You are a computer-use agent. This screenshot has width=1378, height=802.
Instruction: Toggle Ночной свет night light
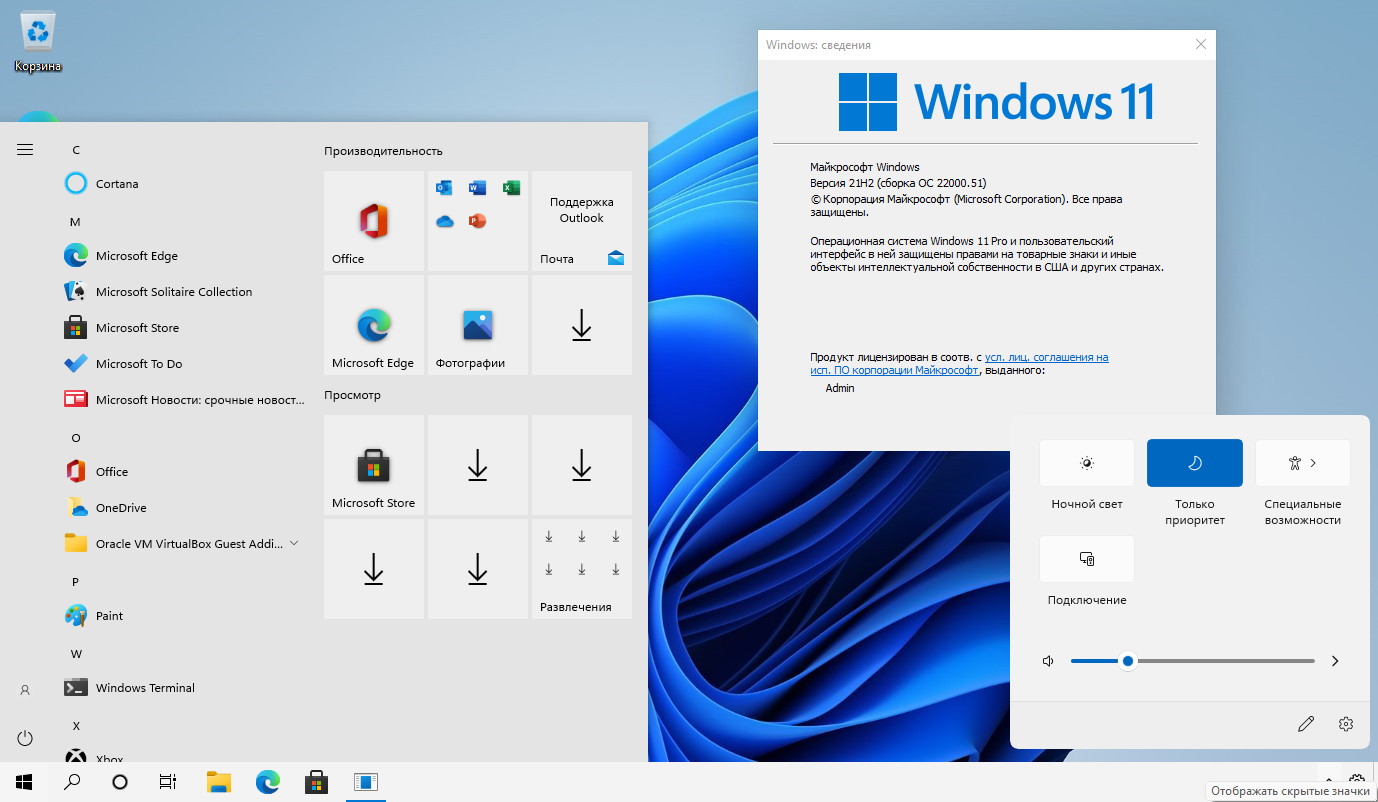coord(1087,463)
